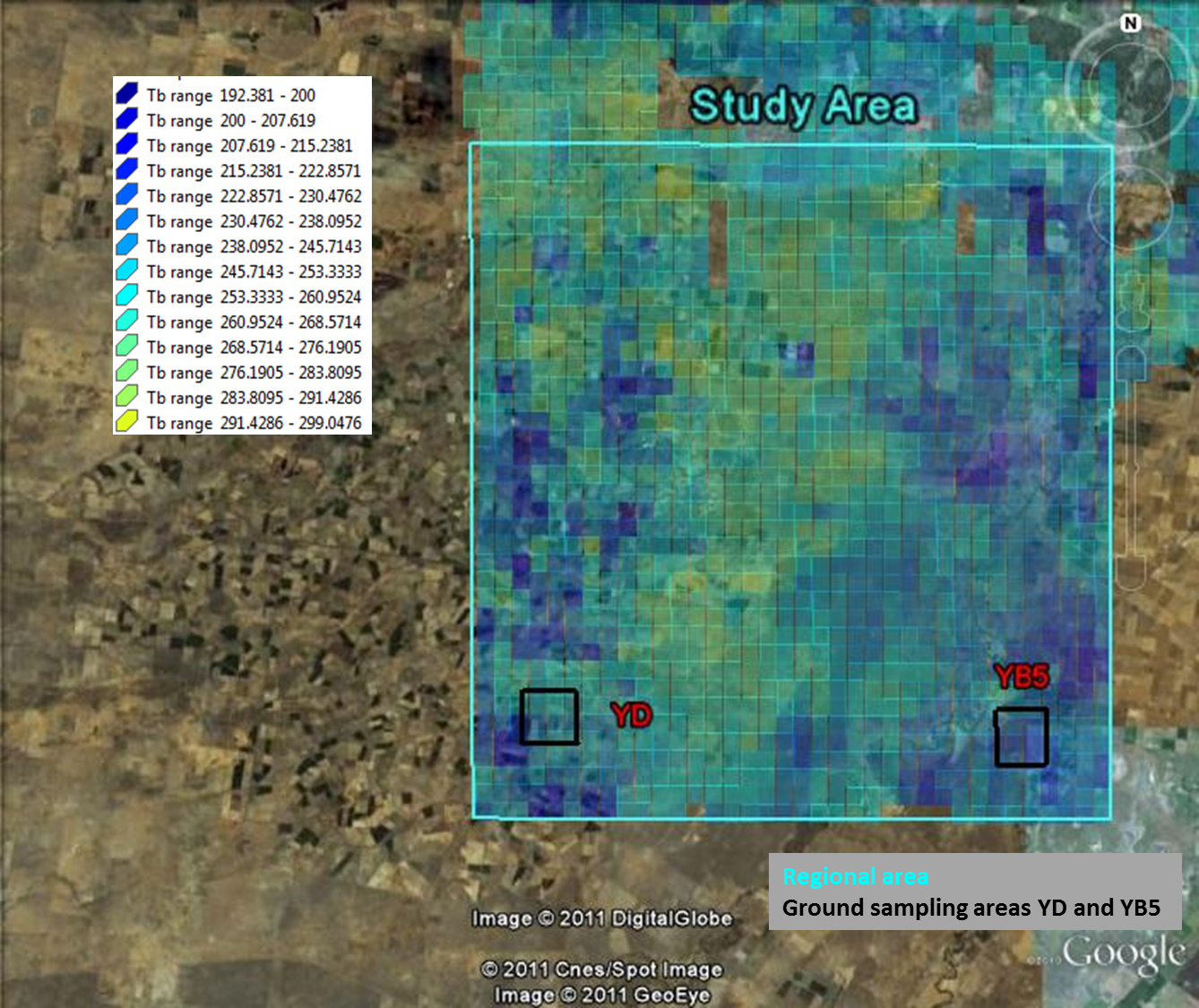Click the cyan 253.3333 - 260.9524 legend swatch

point(126,296)
